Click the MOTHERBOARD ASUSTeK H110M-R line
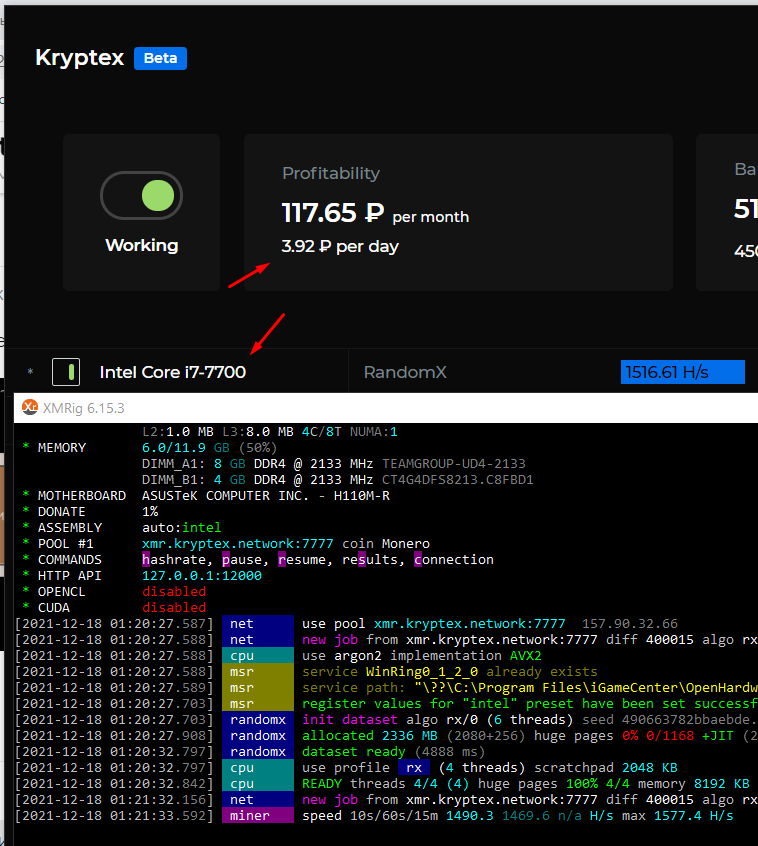This screenshot has height=846, width=758. tap(206, 495)
